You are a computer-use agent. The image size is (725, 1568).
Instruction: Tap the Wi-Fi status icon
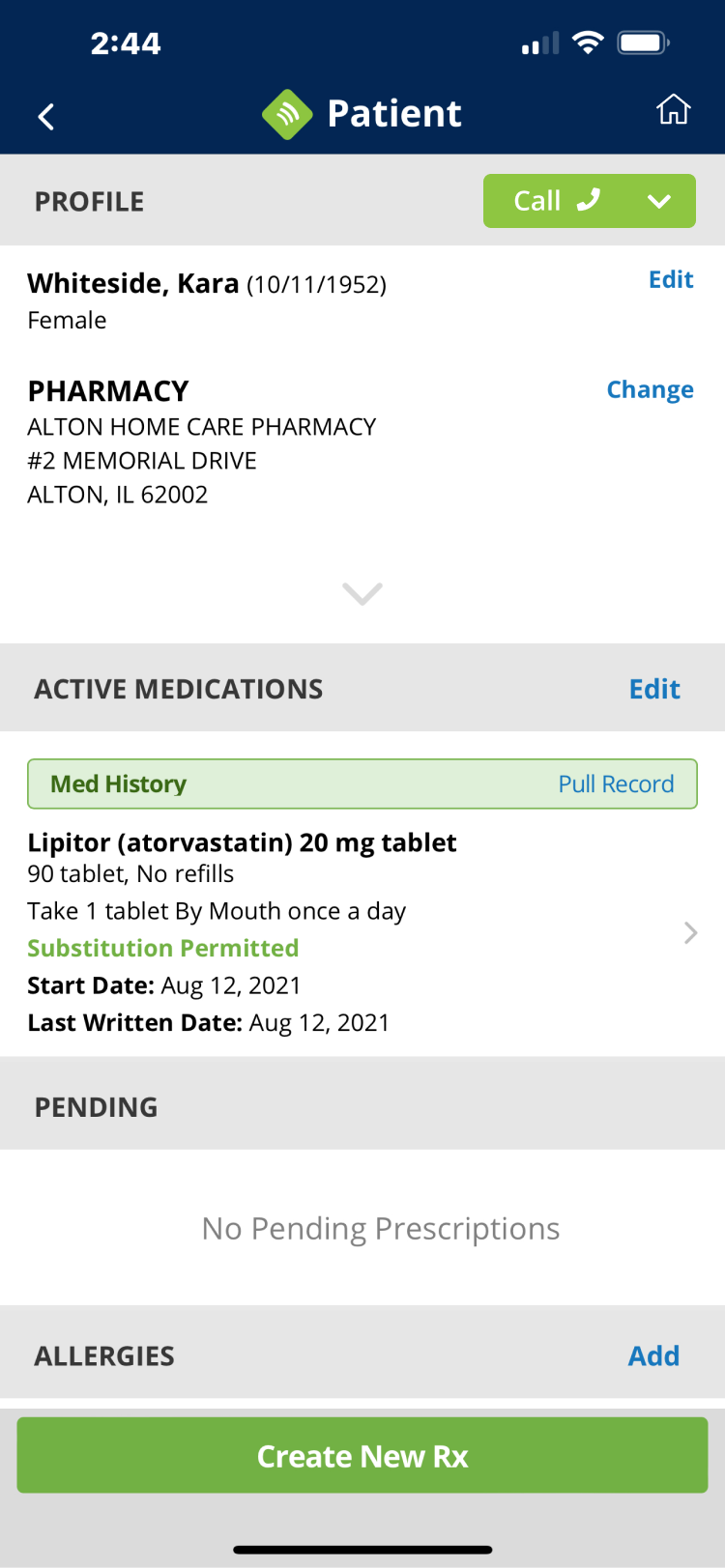tap(588, 43)
